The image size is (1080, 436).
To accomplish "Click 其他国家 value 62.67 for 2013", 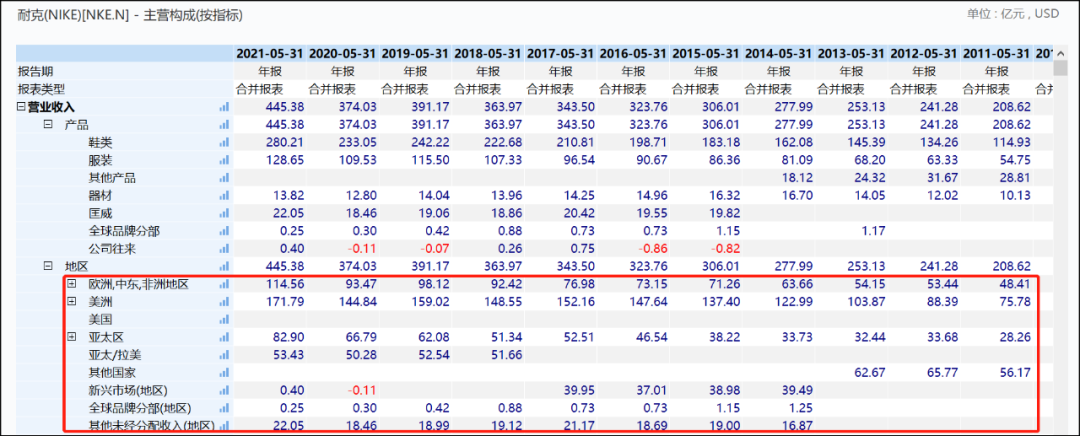I will point(869,373).
